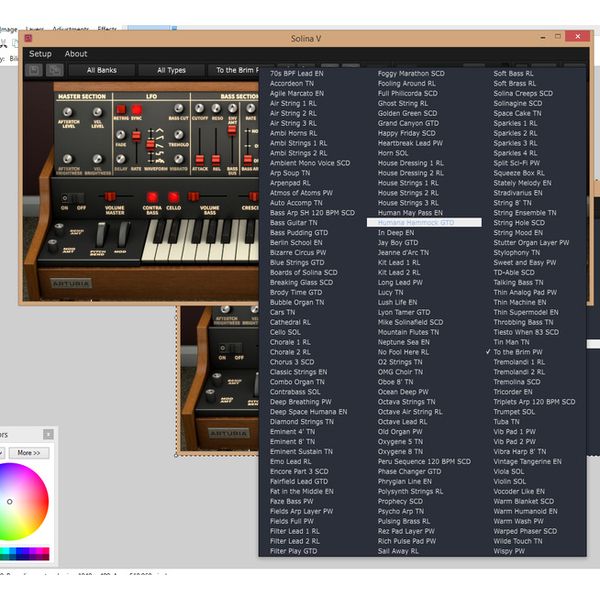Select the Ambient Mono Voice SCD preset
Image resolution: width=600 pixels, height=600 pixels.
tap(310, 163)
